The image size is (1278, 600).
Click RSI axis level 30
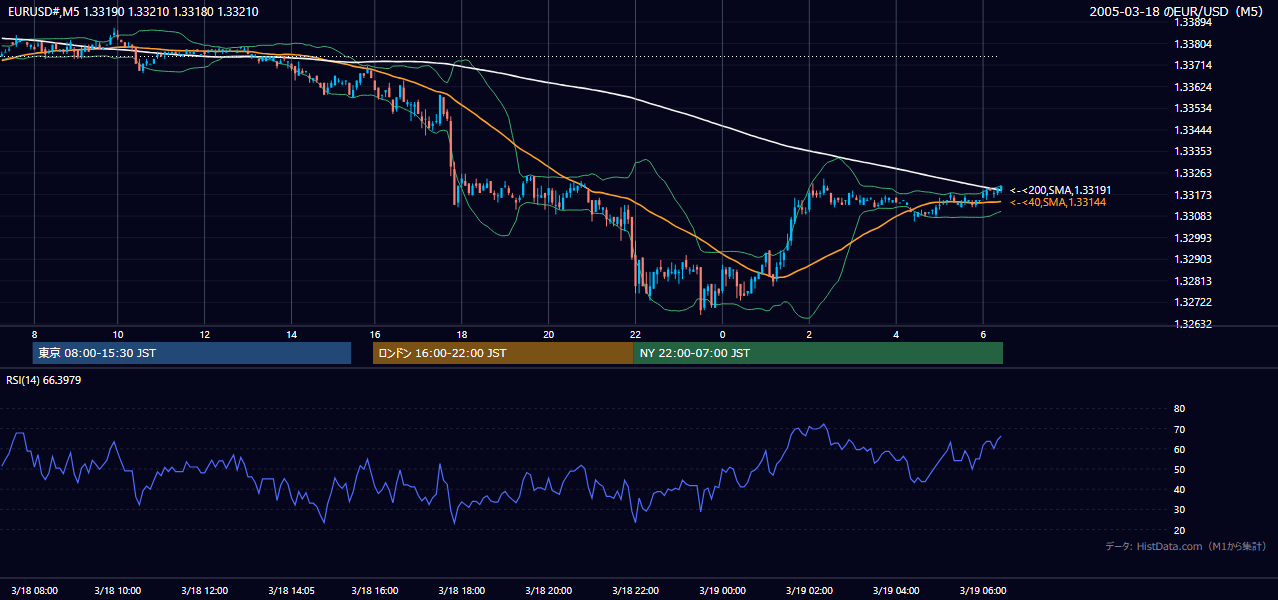[1179, 510]
